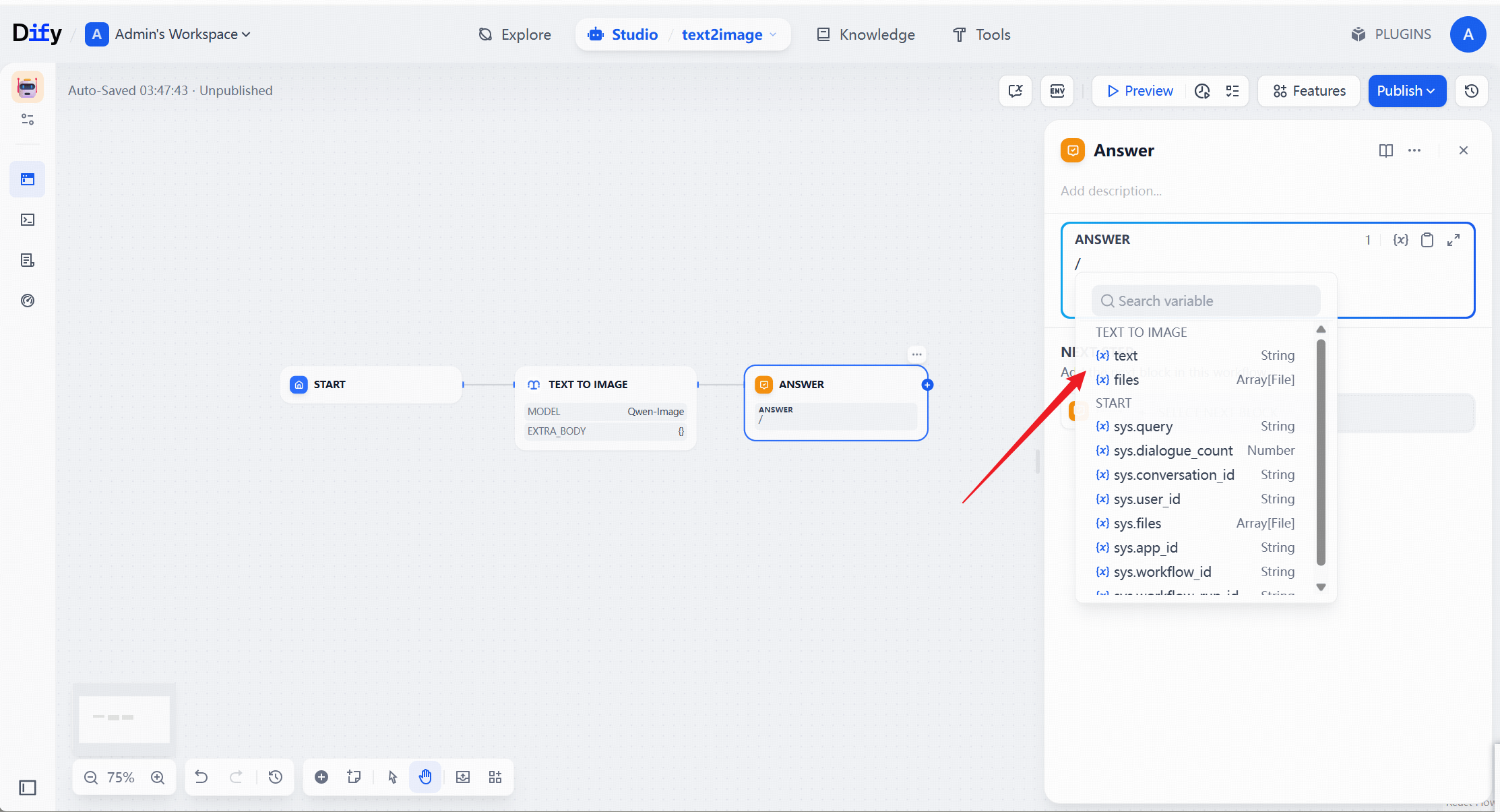Click the ENV environment variables icon
Image resolution: width=1500 pixels, height=812 pixels.
[1057, 91]
